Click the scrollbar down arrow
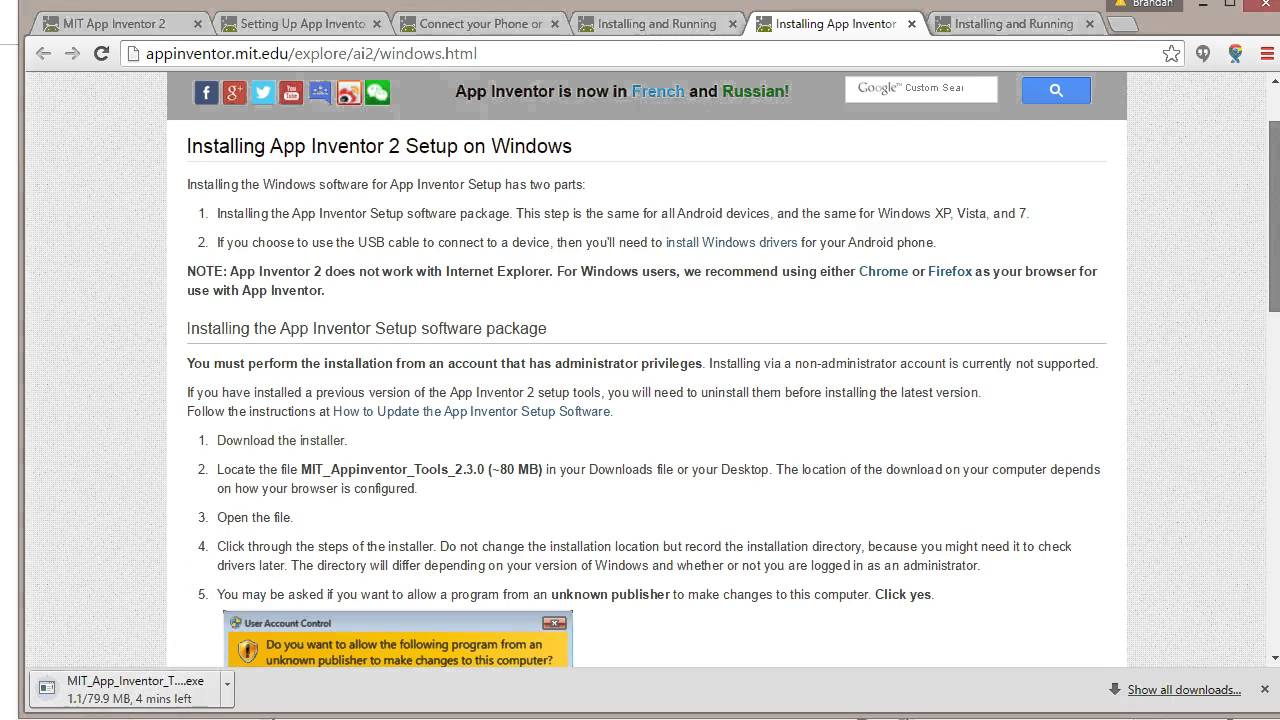1280x720 pixels. point(1274,658)
